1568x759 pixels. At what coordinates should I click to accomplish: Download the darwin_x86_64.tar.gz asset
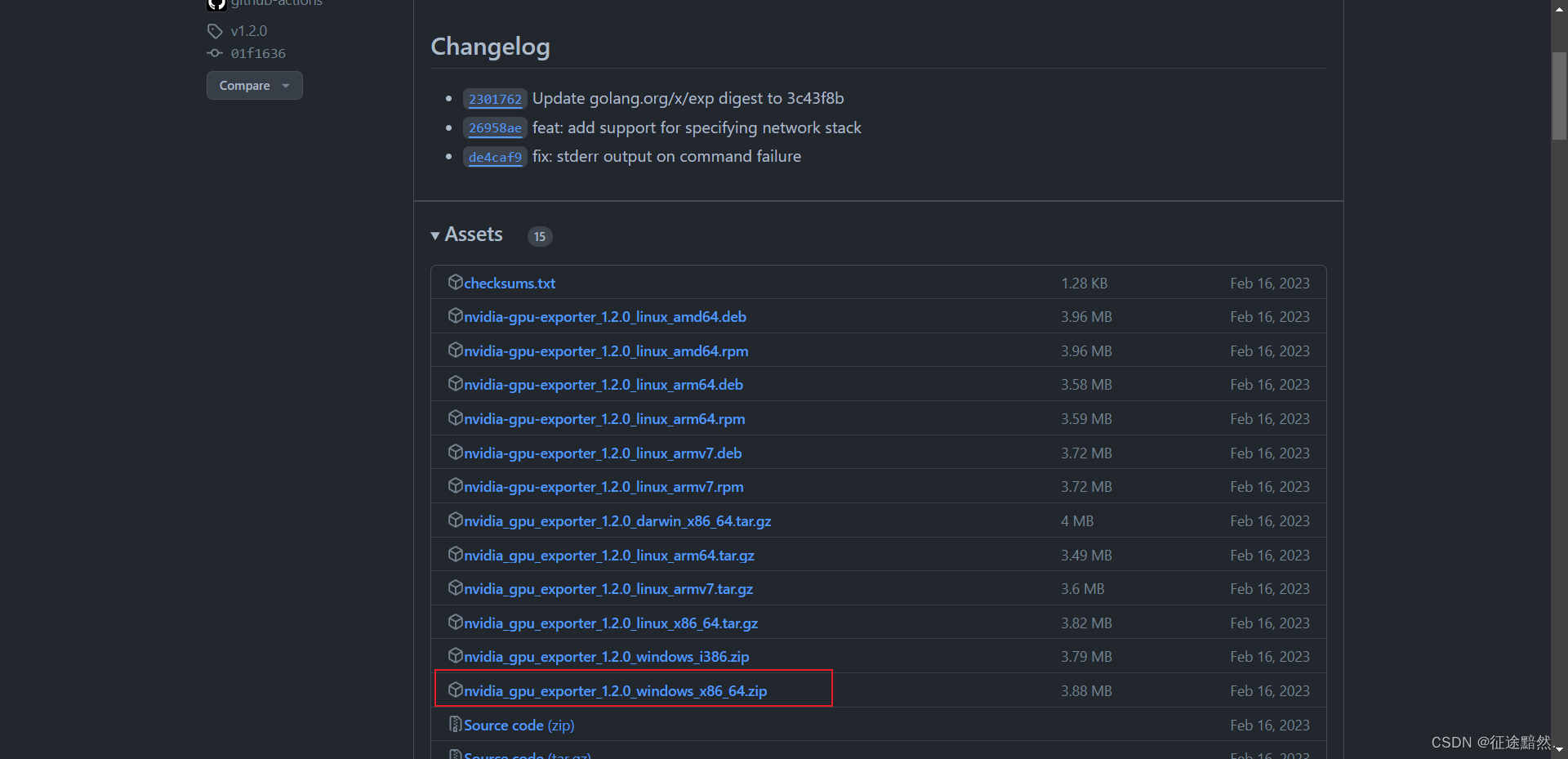(617, 521)
